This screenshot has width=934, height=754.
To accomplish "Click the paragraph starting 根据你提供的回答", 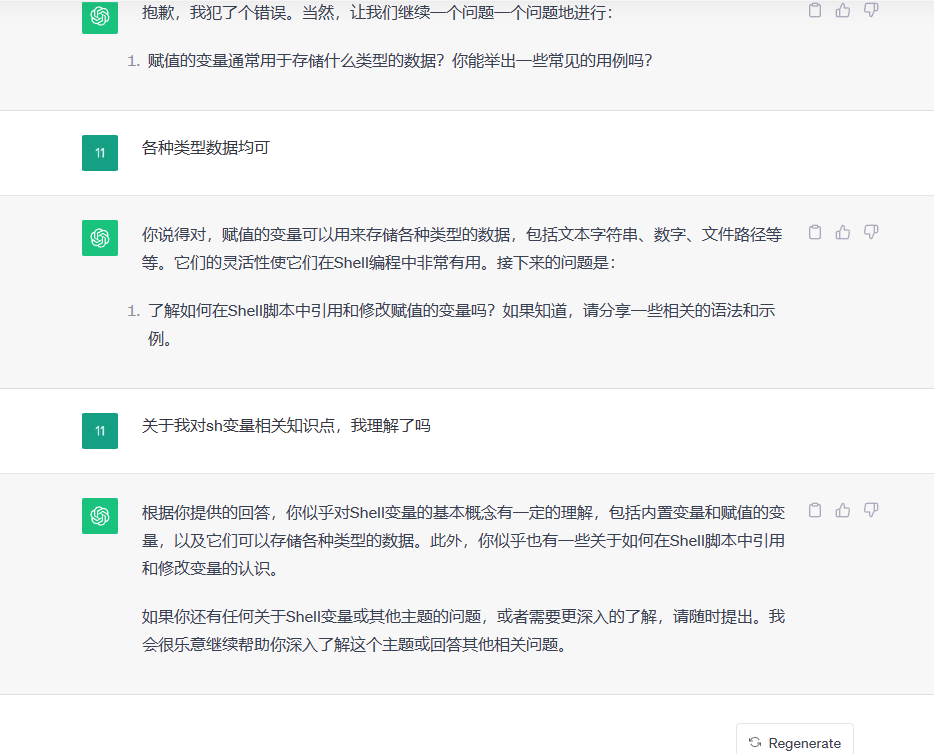I will tap(463, 540).
